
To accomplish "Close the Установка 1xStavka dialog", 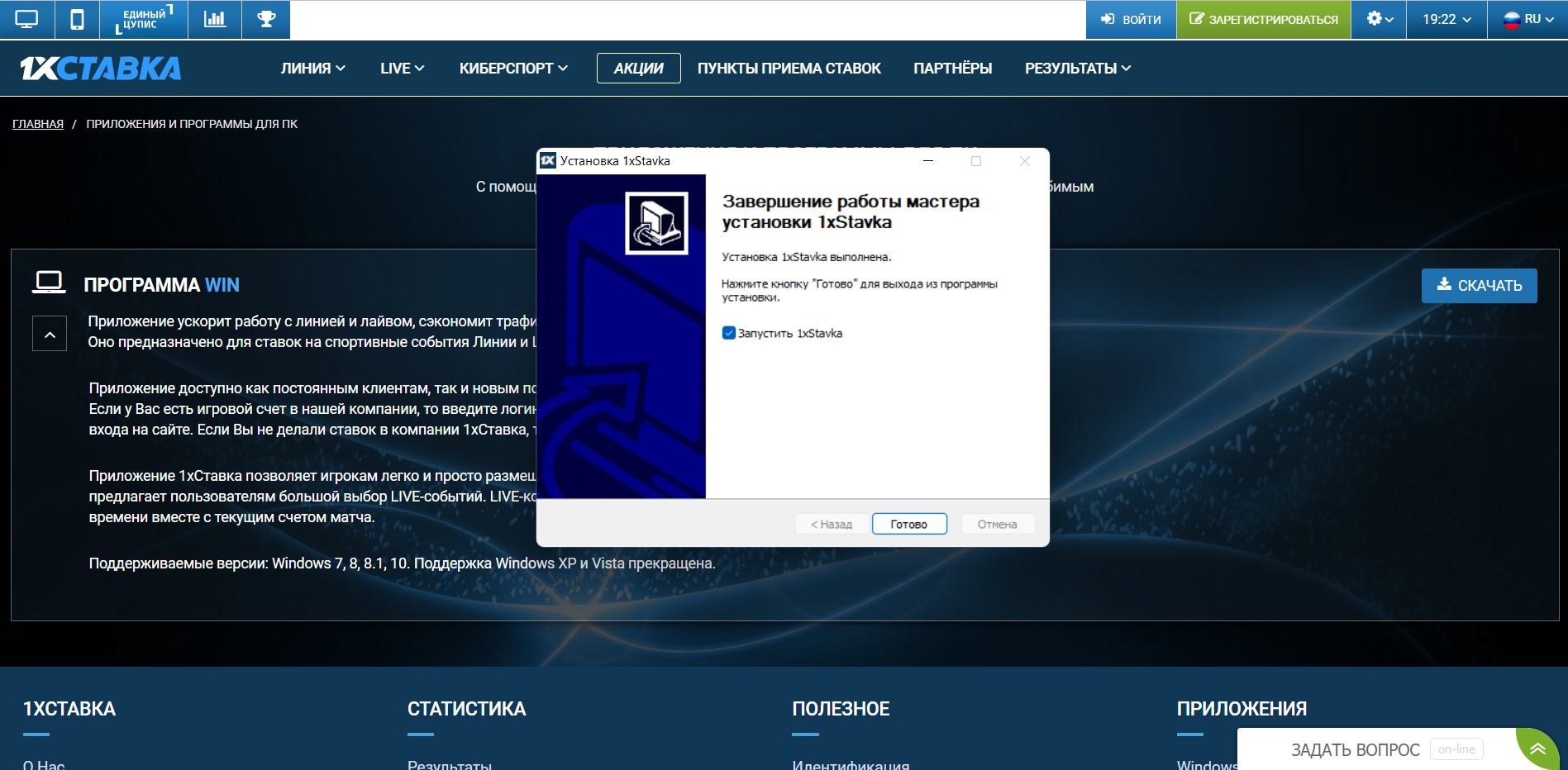I will 1025,161.
